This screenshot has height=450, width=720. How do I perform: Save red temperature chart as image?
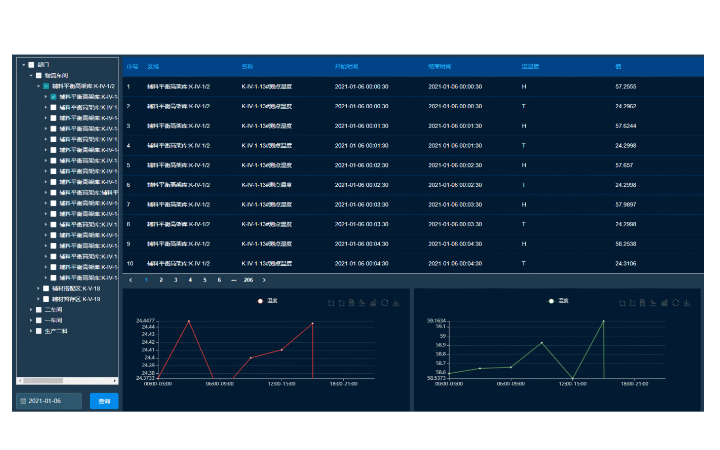coord(396,303)
